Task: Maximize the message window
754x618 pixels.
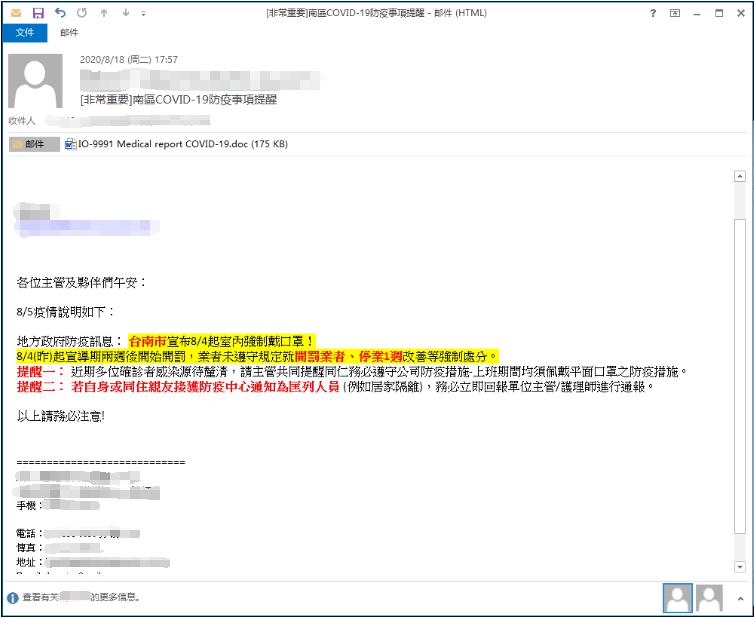Action: click(719, 13)
